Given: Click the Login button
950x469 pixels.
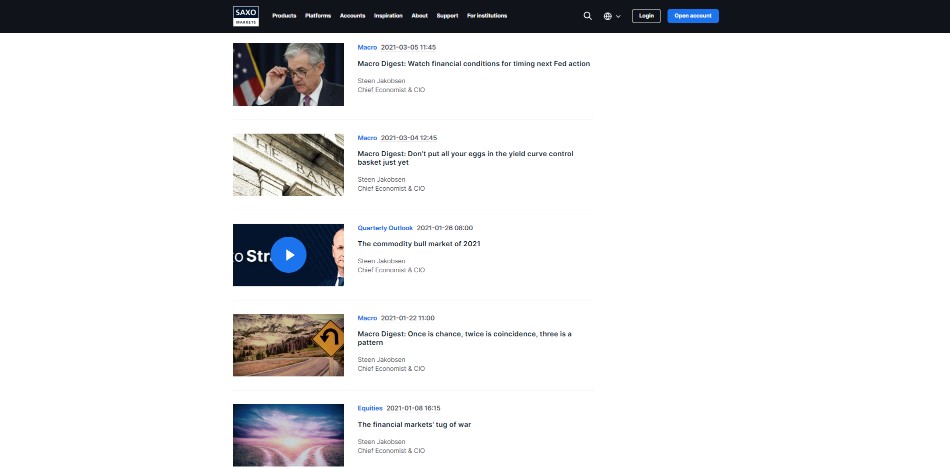Looking at the screenshot, I should [x=646, y=16].
